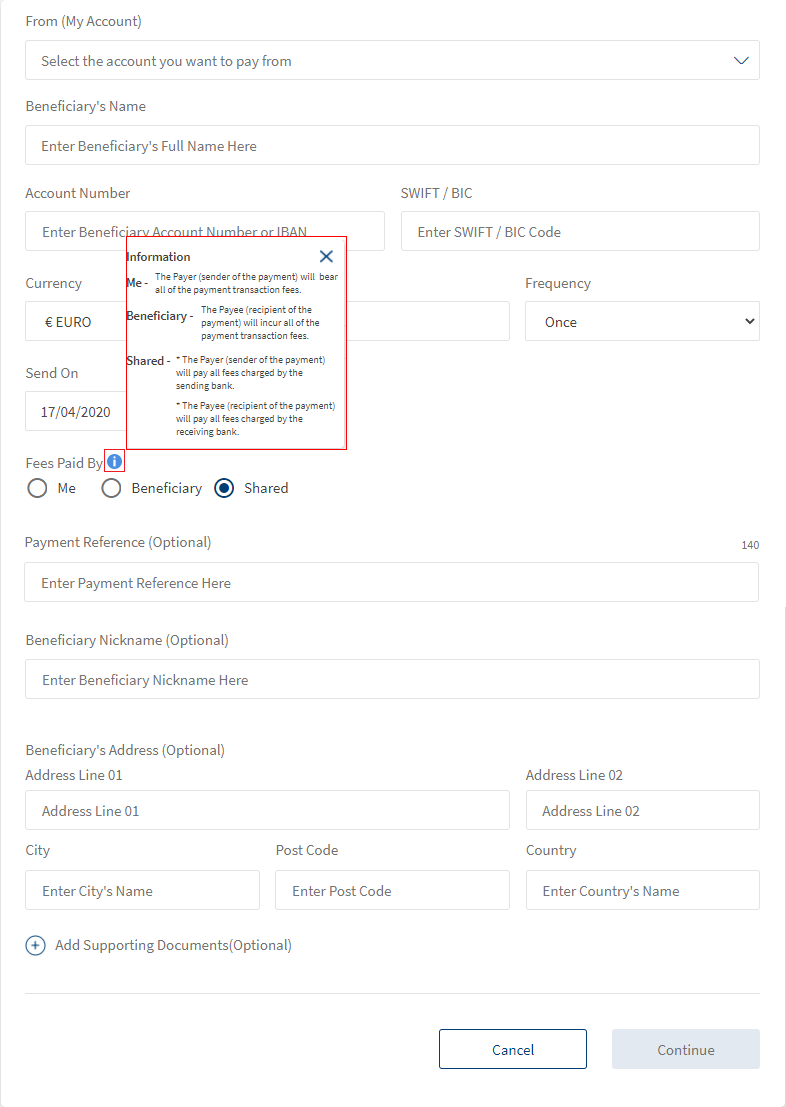Expand the Frequency dropdown showing Once

641,322
